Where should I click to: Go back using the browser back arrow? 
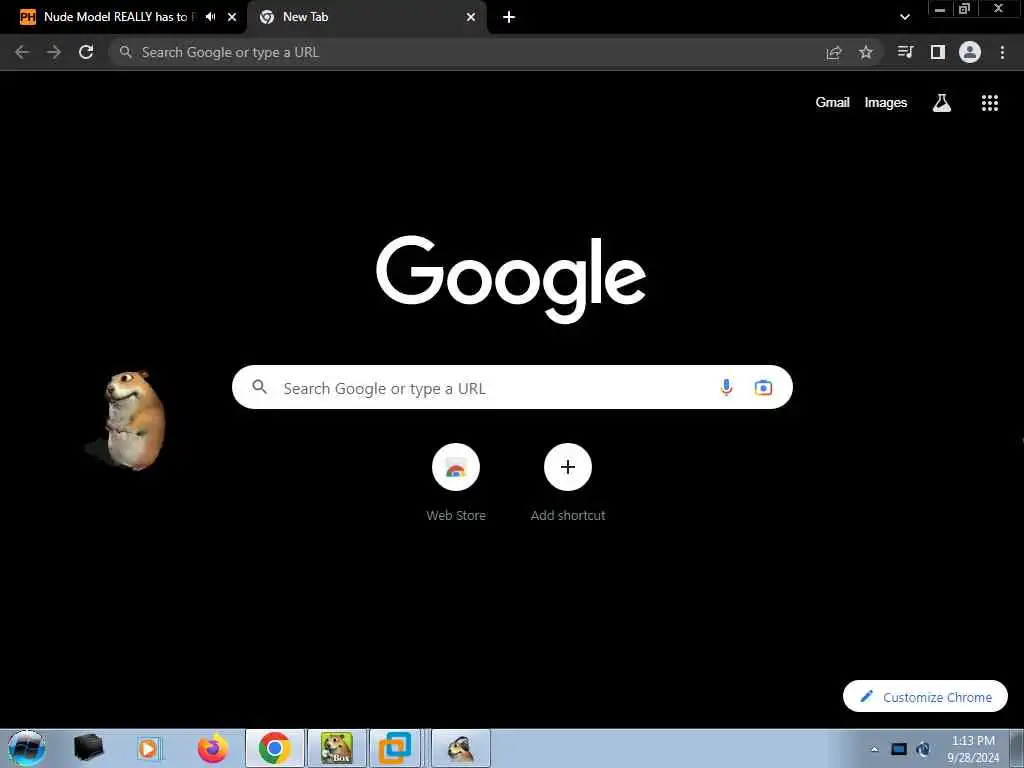click(x=22, y=52)
